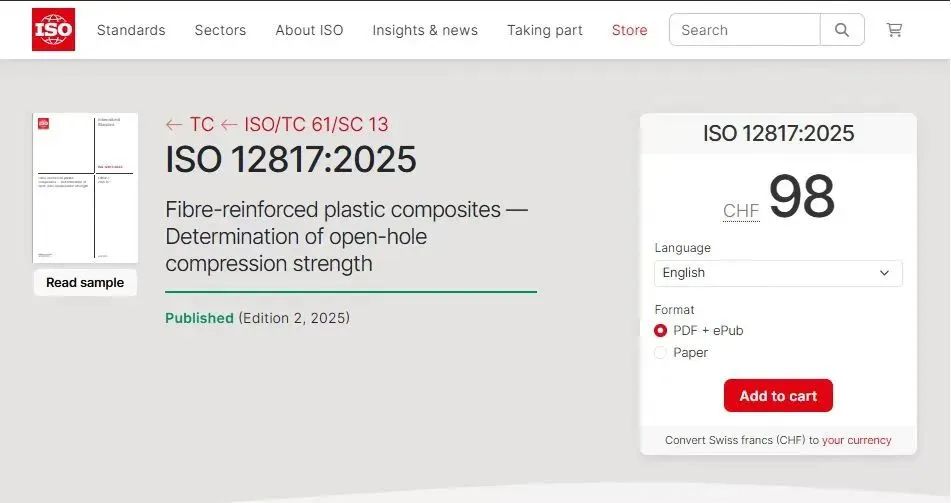The image size is (951, 503).
Task: Follow the ISO/TC 61/SC 13 breadcrumb link
Action: 316,125
